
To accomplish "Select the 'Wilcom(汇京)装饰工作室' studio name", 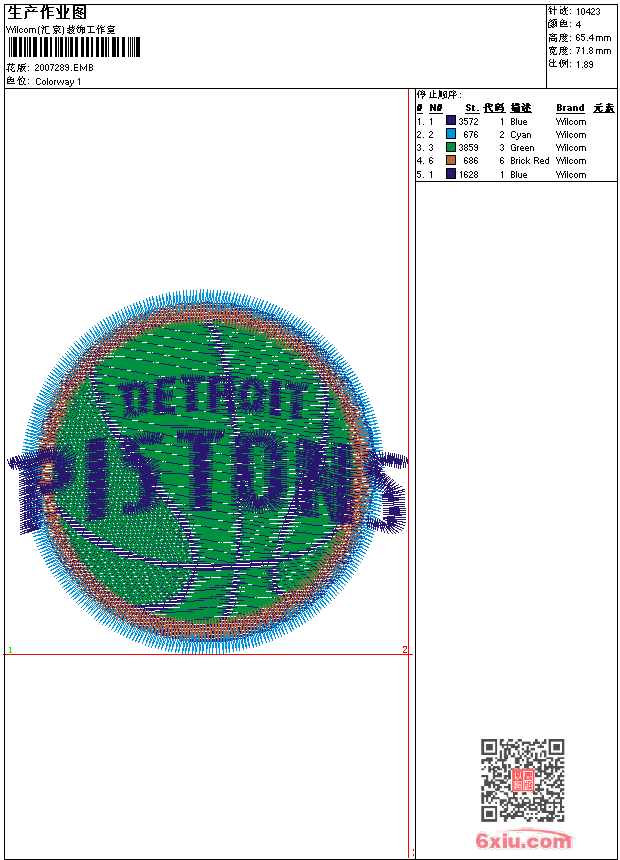I will coord(60,30).
